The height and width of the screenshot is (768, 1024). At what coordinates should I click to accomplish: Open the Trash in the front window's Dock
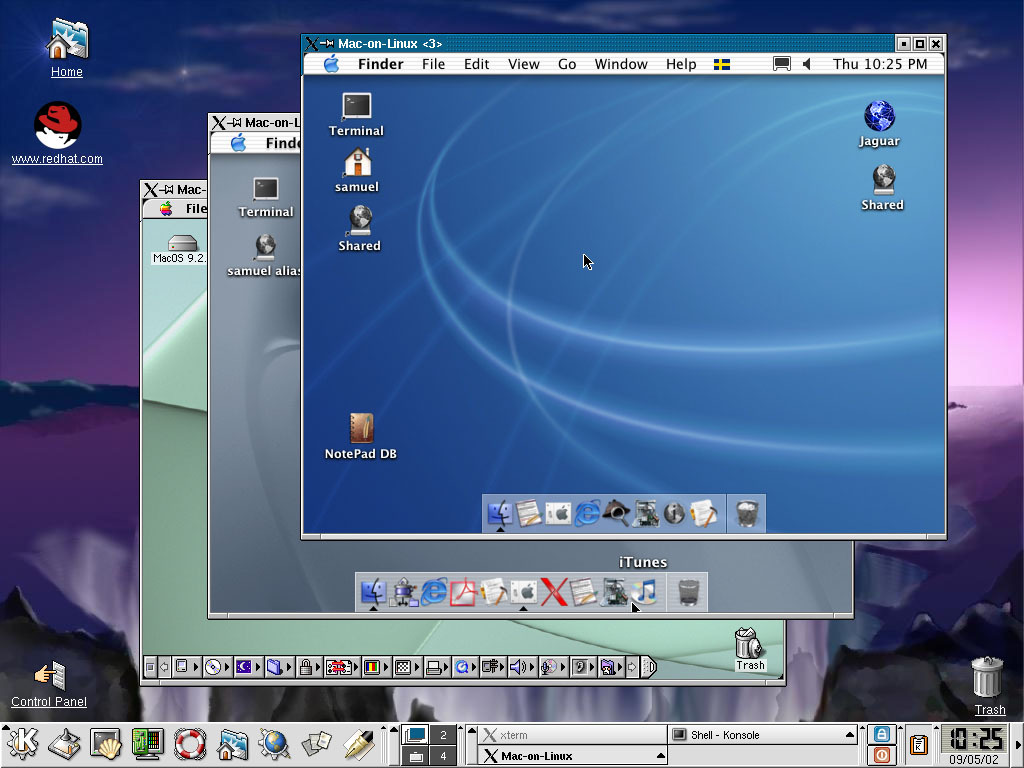[x=746, y=513]
